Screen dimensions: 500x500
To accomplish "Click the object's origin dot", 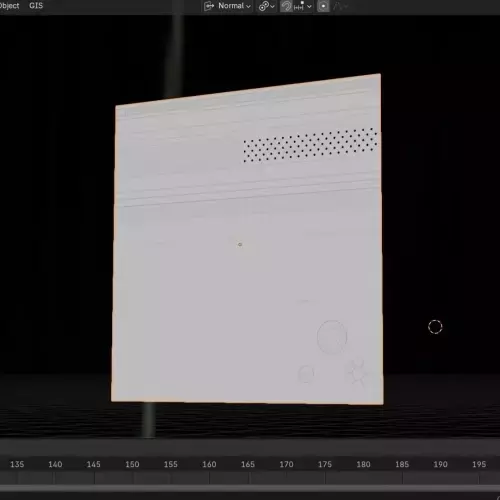I will point(240,245).
